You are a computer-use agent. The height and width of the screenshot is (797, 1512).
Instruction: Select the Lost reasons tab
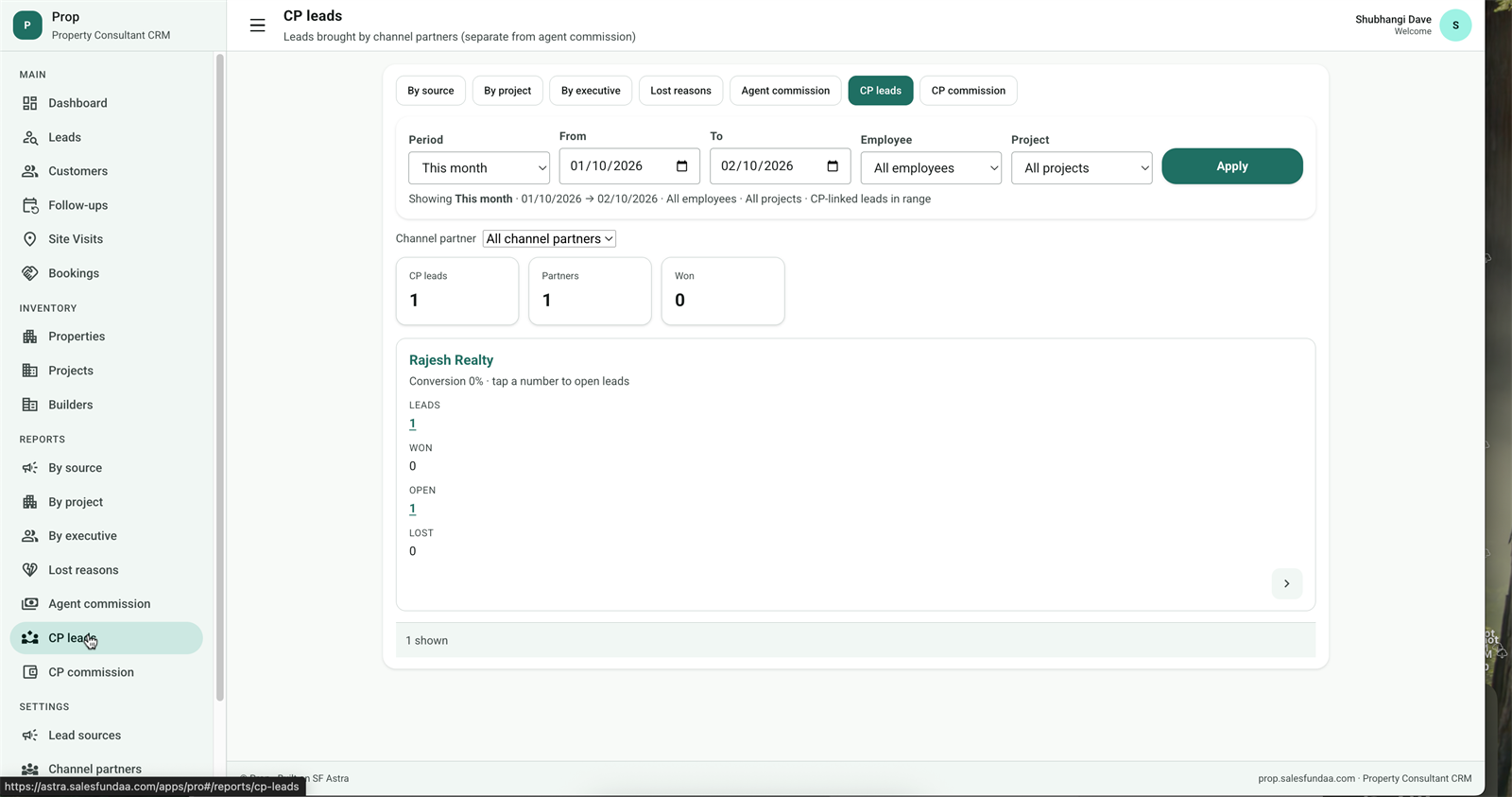pos(680,91)
